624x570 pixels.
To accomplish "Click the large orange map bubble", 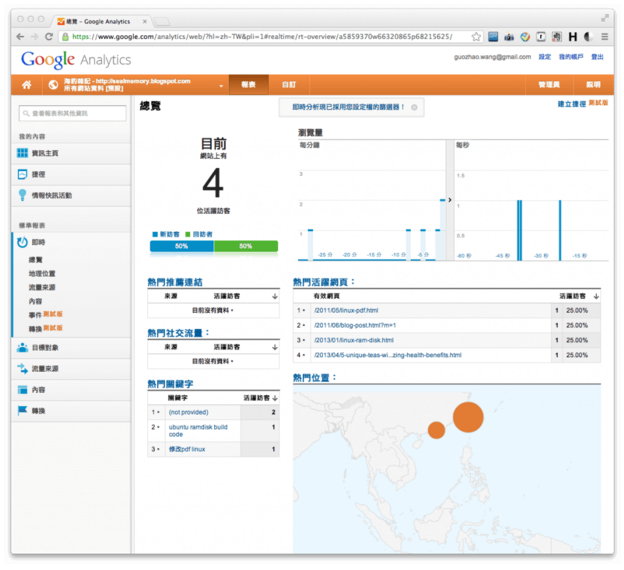I will [468, 417].
